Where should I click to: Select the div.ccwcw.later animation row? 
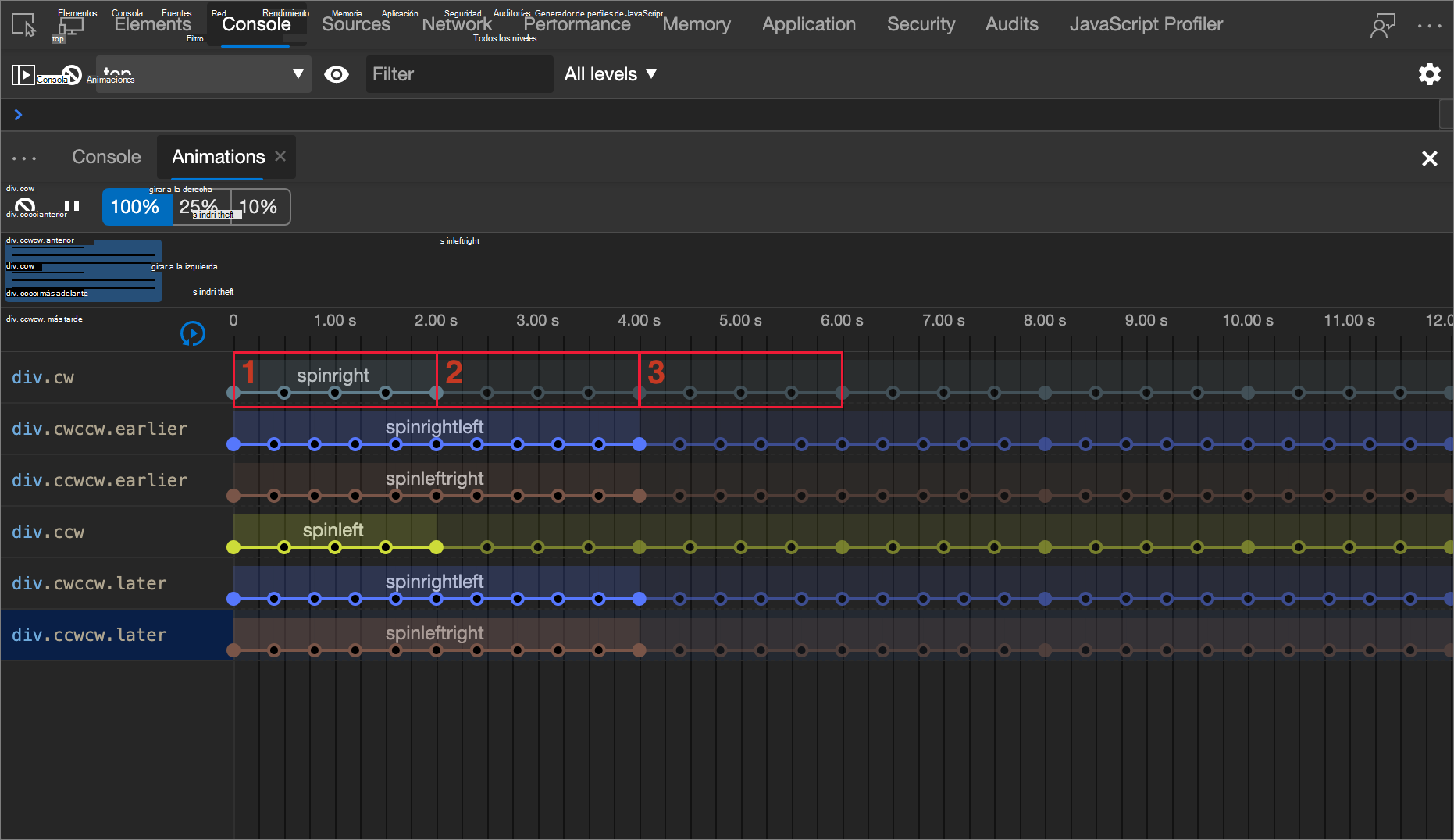click(x=89, y=635)
